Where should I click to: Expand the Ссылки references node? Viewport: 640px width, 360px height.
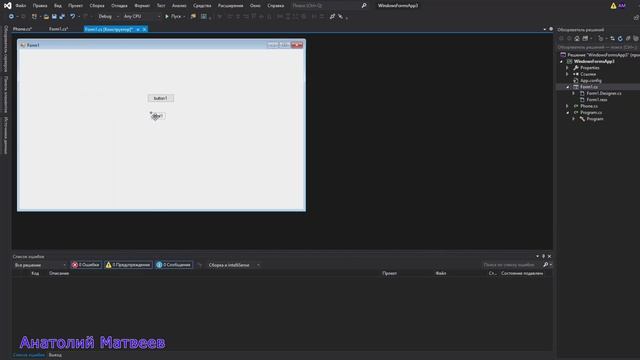tap(567, 74)
